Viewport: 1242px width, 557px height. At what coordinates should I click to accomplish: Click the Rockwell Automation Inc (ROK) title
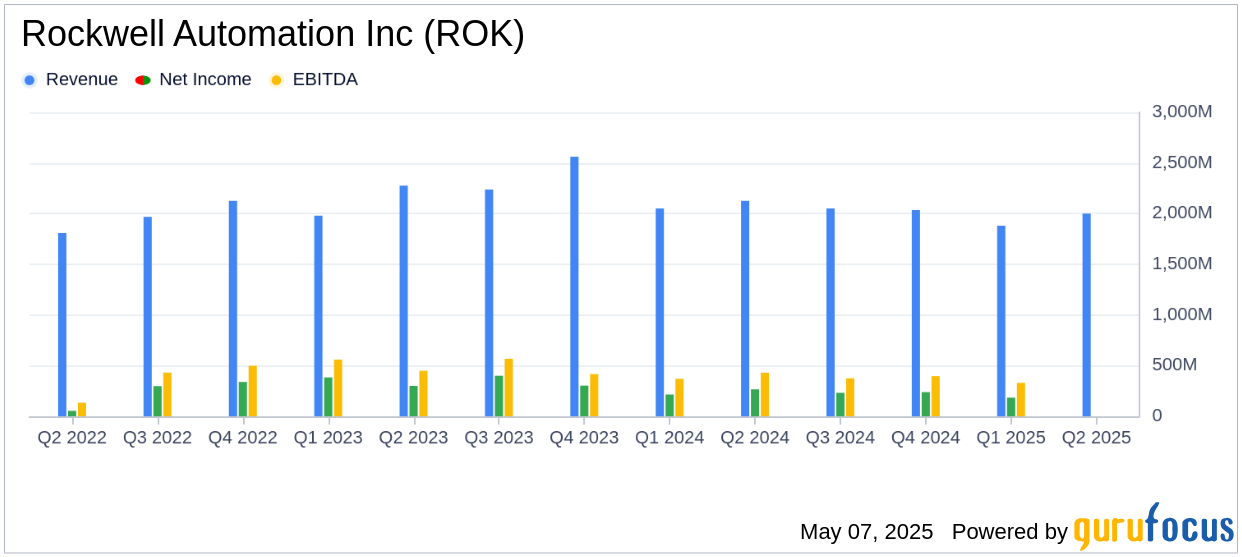coord(272,35)
